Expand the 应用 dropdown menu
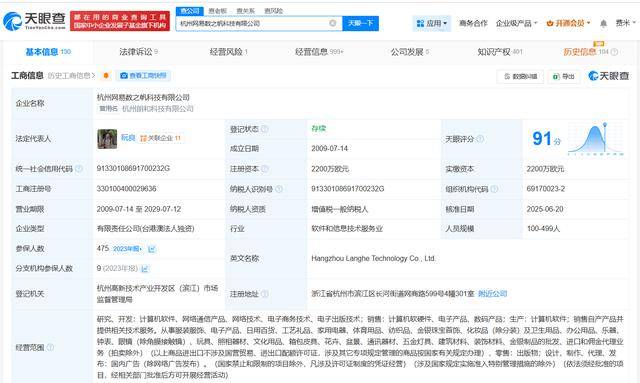 432,23
